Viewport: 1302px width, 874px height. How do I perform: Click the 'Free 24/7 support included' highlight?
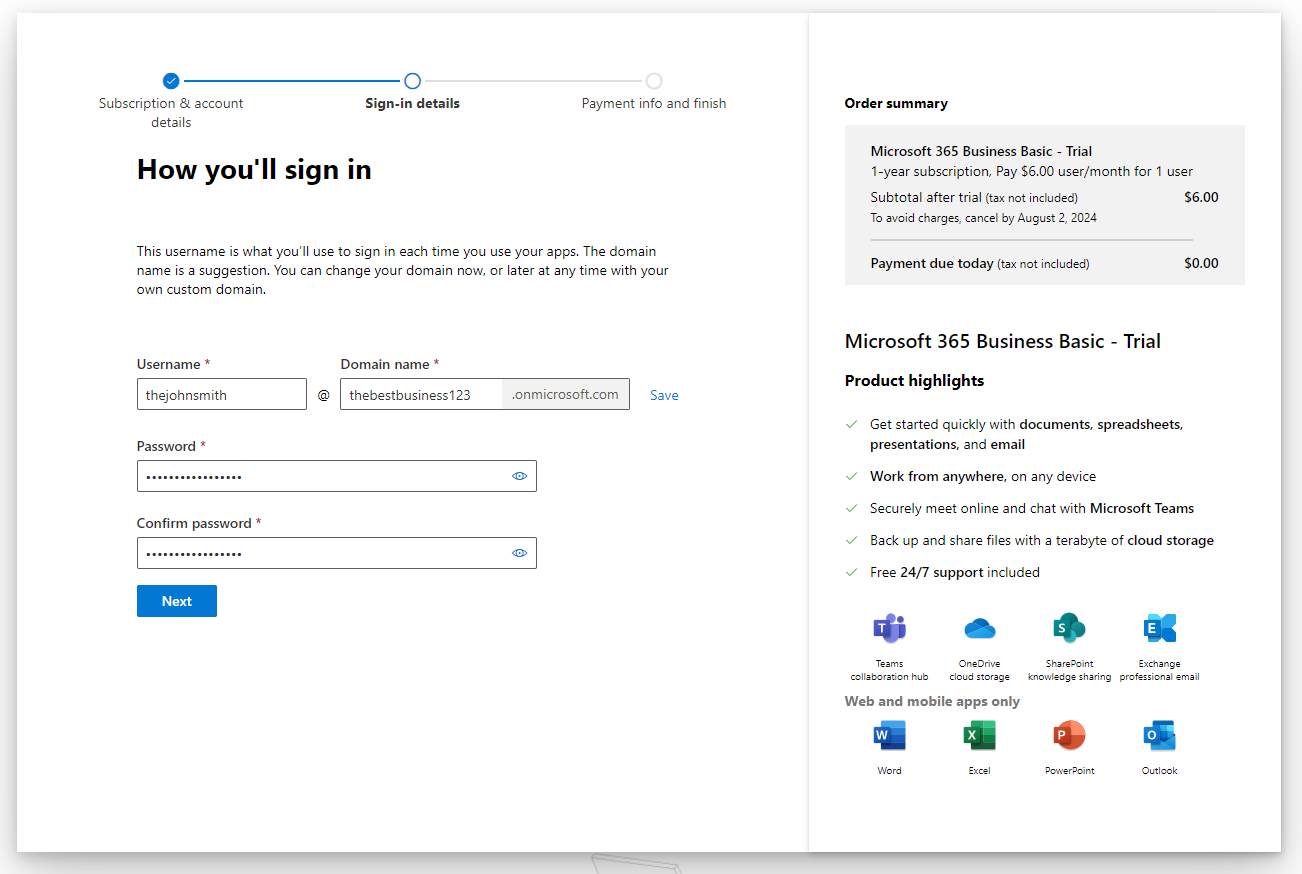[955, 572]
